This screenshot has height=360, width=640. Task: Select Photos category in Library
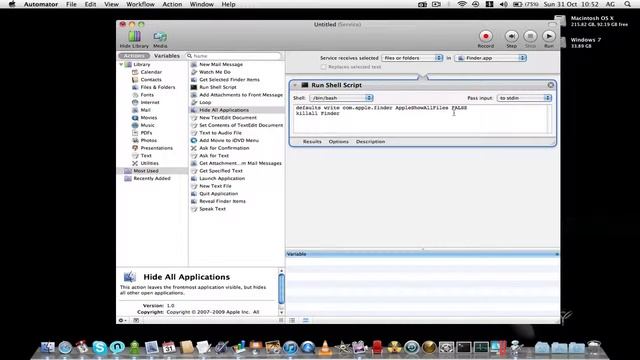click(149, 140)
